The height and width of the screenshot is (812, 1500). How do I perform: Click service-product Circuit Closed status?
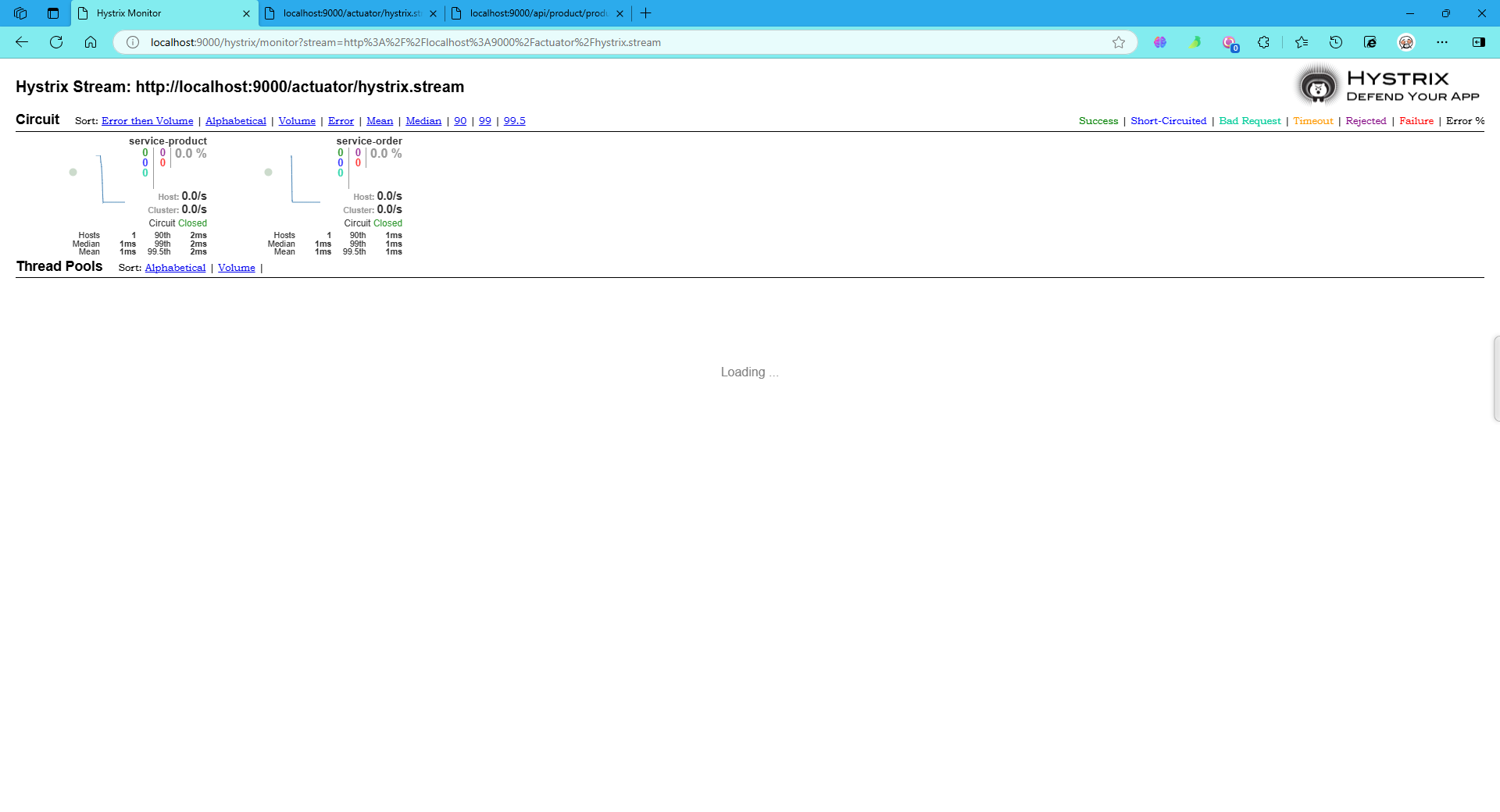[178, 223]
